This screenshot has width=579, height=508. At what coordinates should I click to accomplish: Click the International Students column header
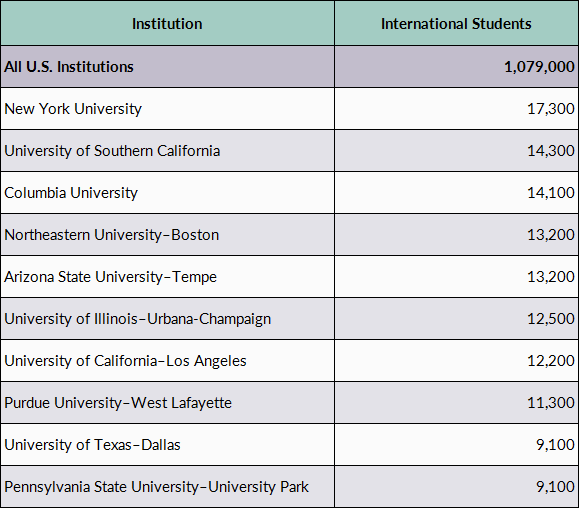coord(456,23)
